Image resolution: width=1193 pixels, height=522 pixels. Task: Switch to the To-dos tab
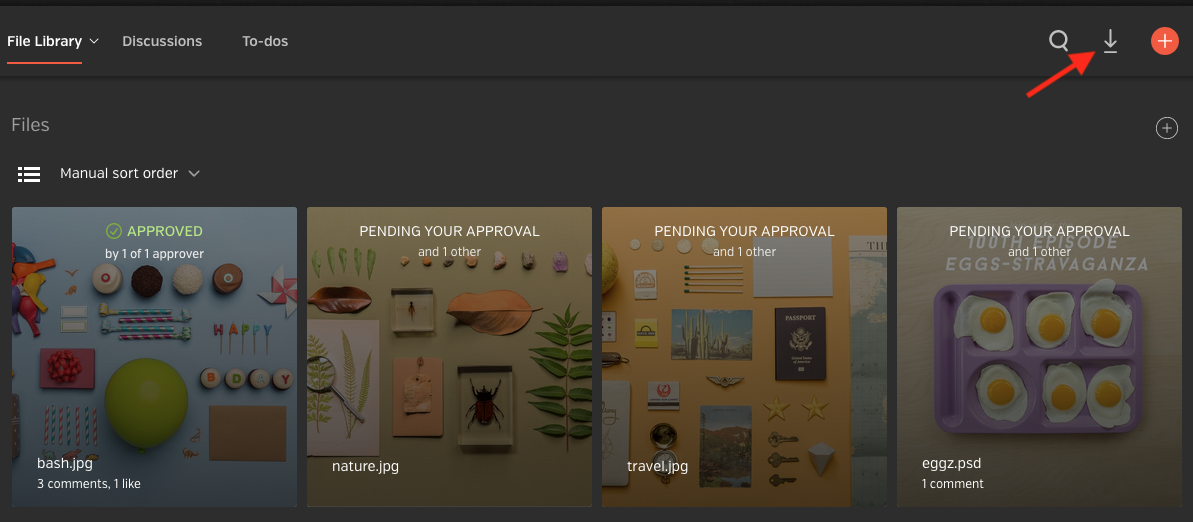click(265, 41)
